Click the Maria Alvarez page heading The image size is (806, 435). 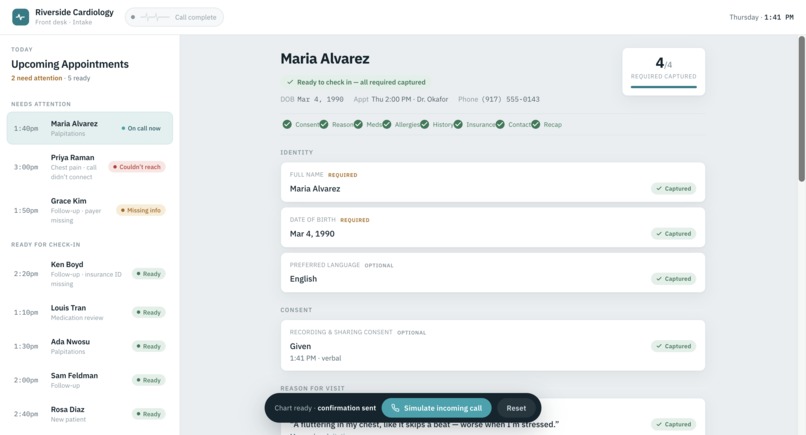click(325, 59)
